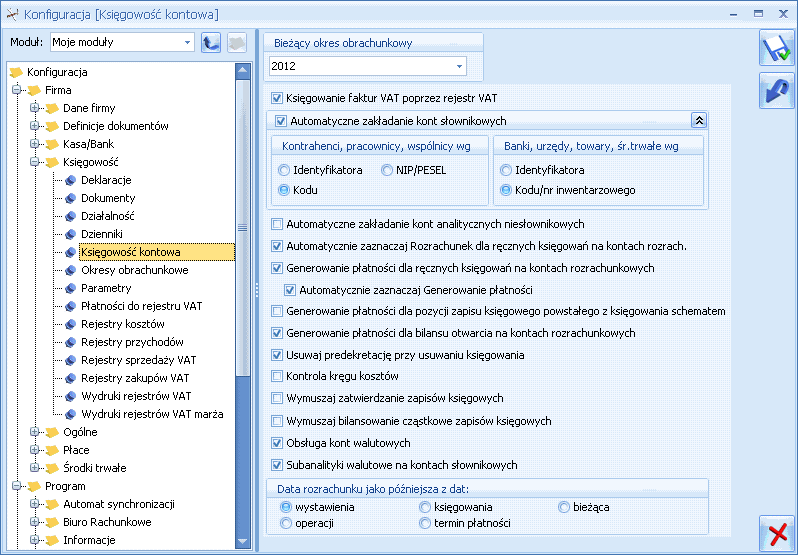Click the Działalność node icon

(71, 216)
